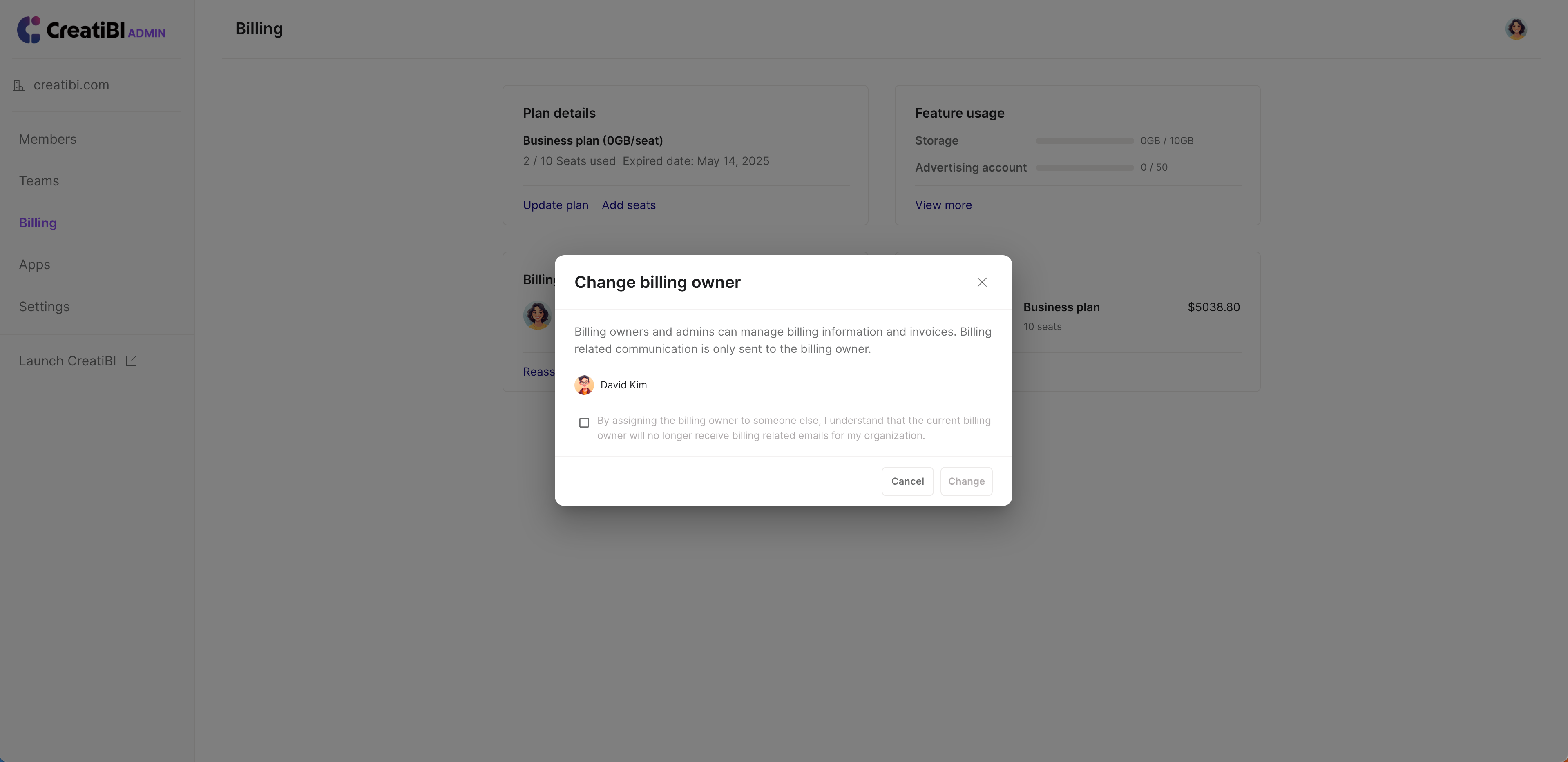
Task: Check the billing owner acknowledgment checkbox
Action: 584,422
